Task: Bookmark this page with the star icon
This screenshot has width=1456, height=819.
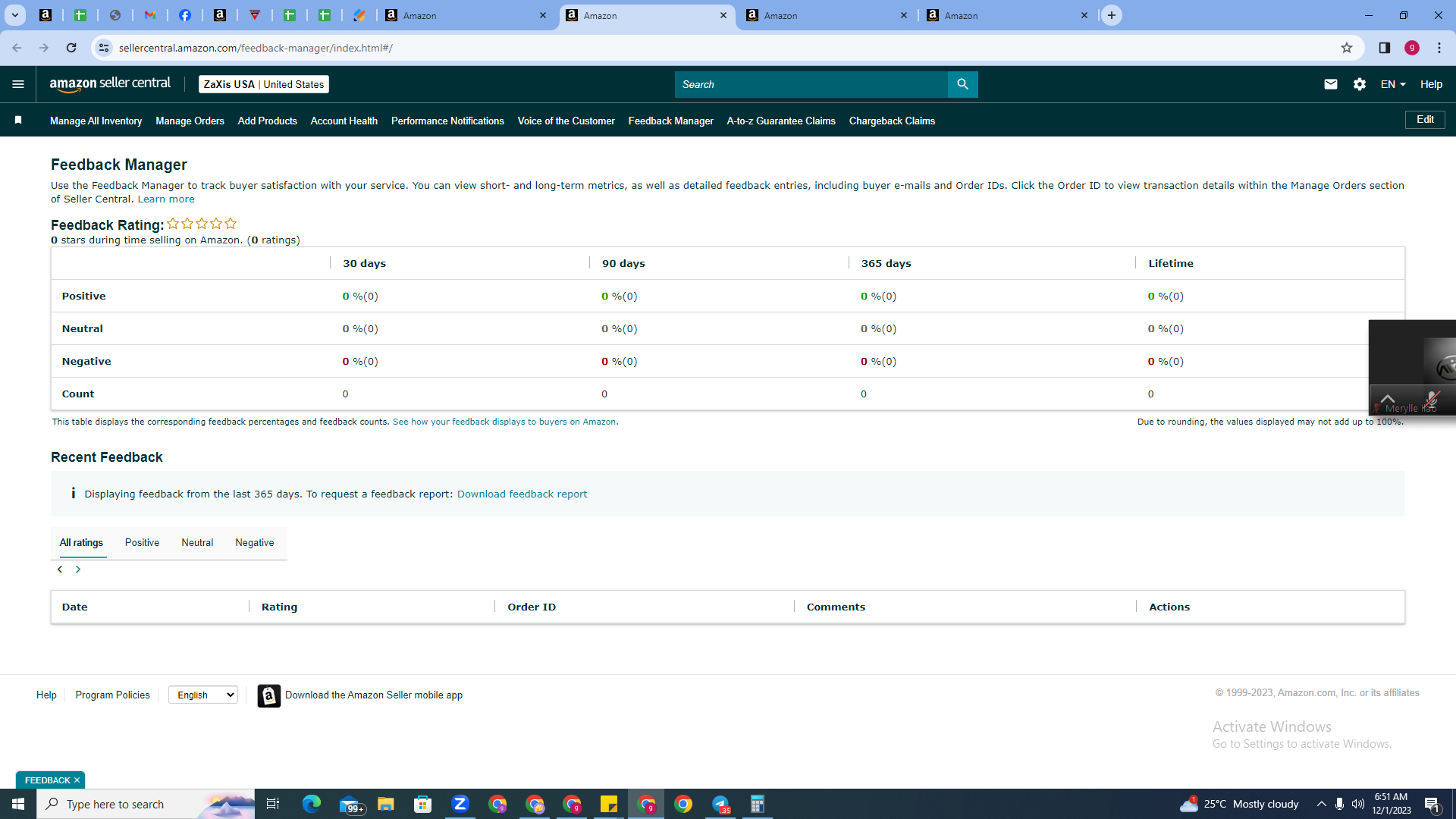Action: tap(1346, 48)
